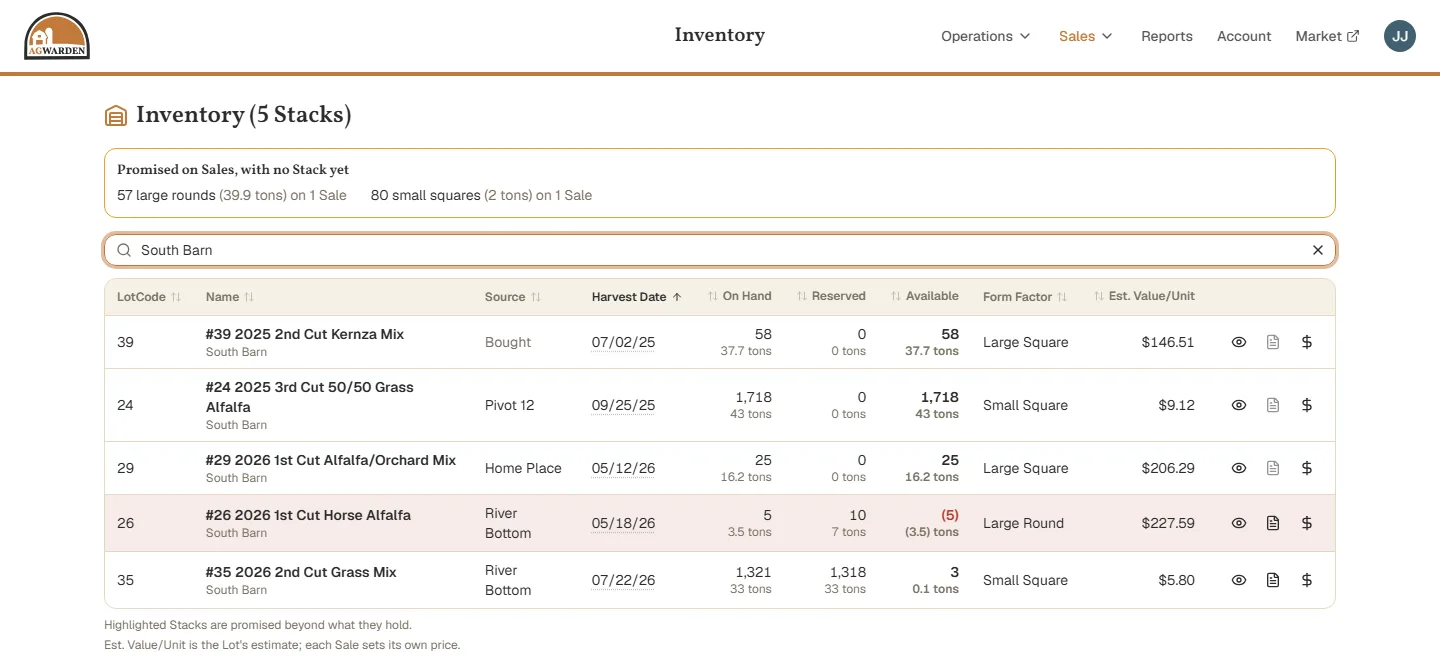Click the Pivot 12 source cell
Image resolution: width=1440 pixels, height=660 pixels.
coord(510,405)
